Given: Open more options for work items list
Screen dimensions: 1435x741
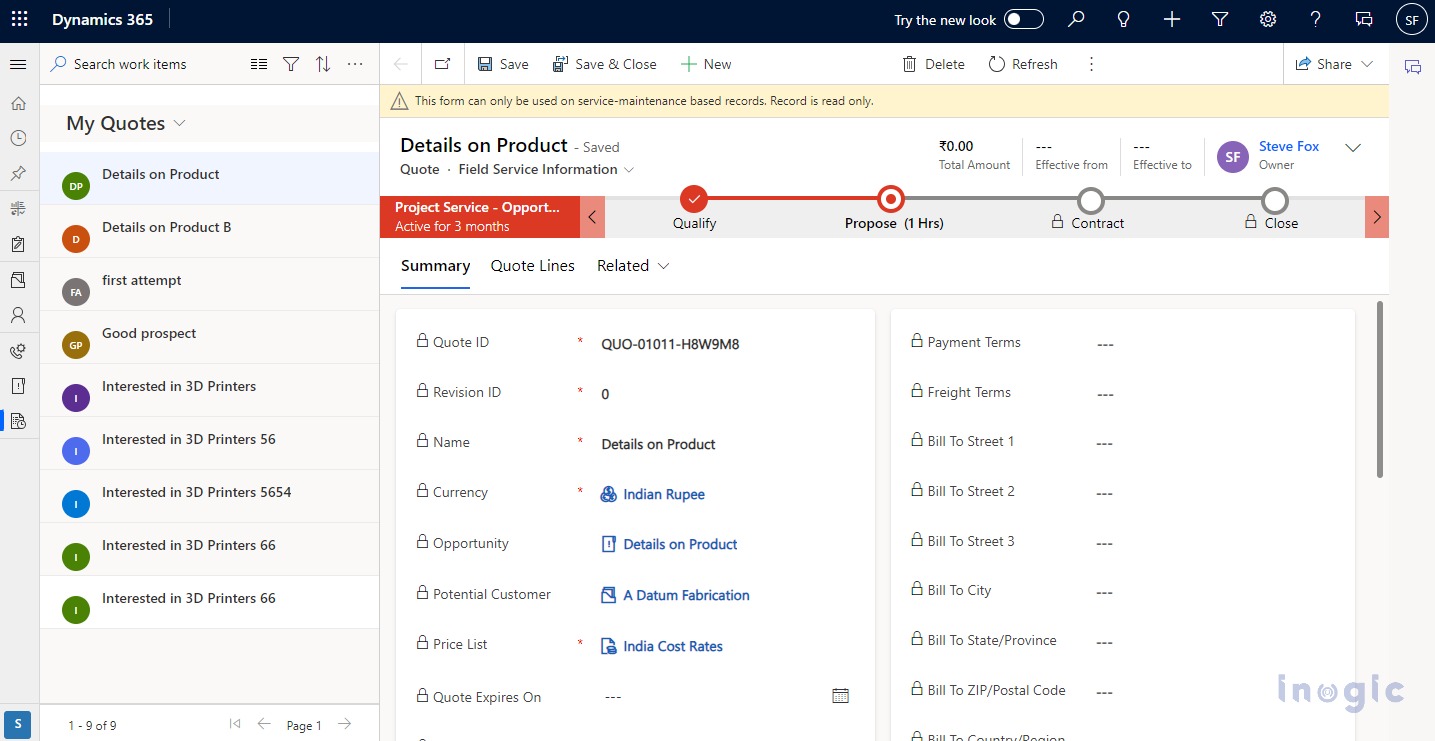Looking at the screenshot, I should pos(355,64).
